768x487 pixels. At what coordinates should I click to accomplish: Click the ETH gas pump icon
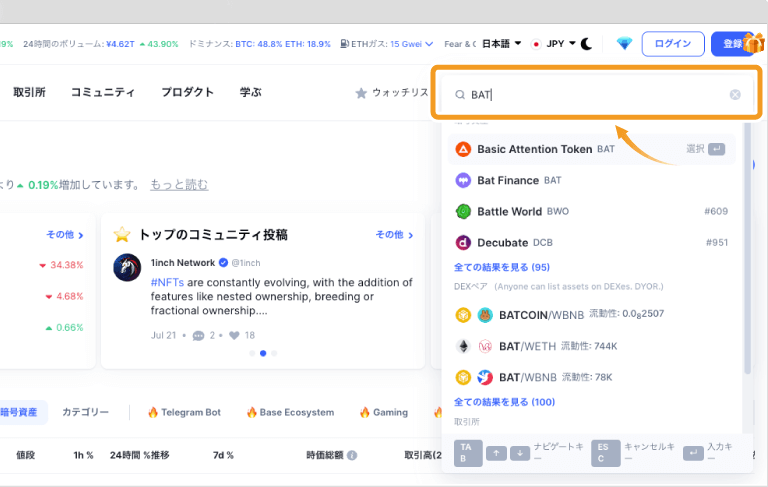click(345, 44)
